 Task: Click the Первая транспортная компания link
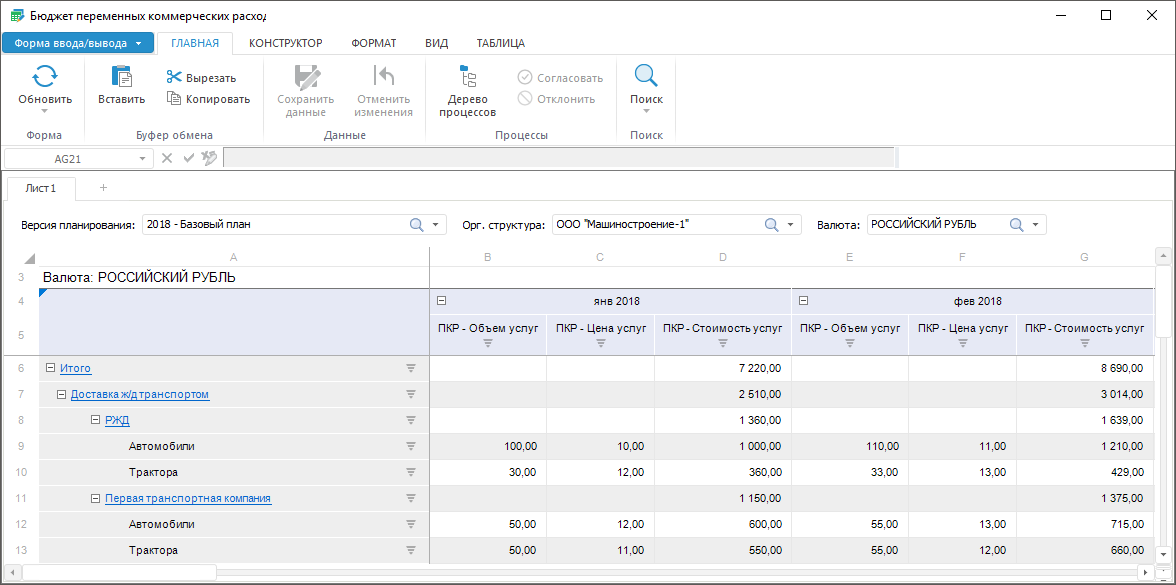187,499
